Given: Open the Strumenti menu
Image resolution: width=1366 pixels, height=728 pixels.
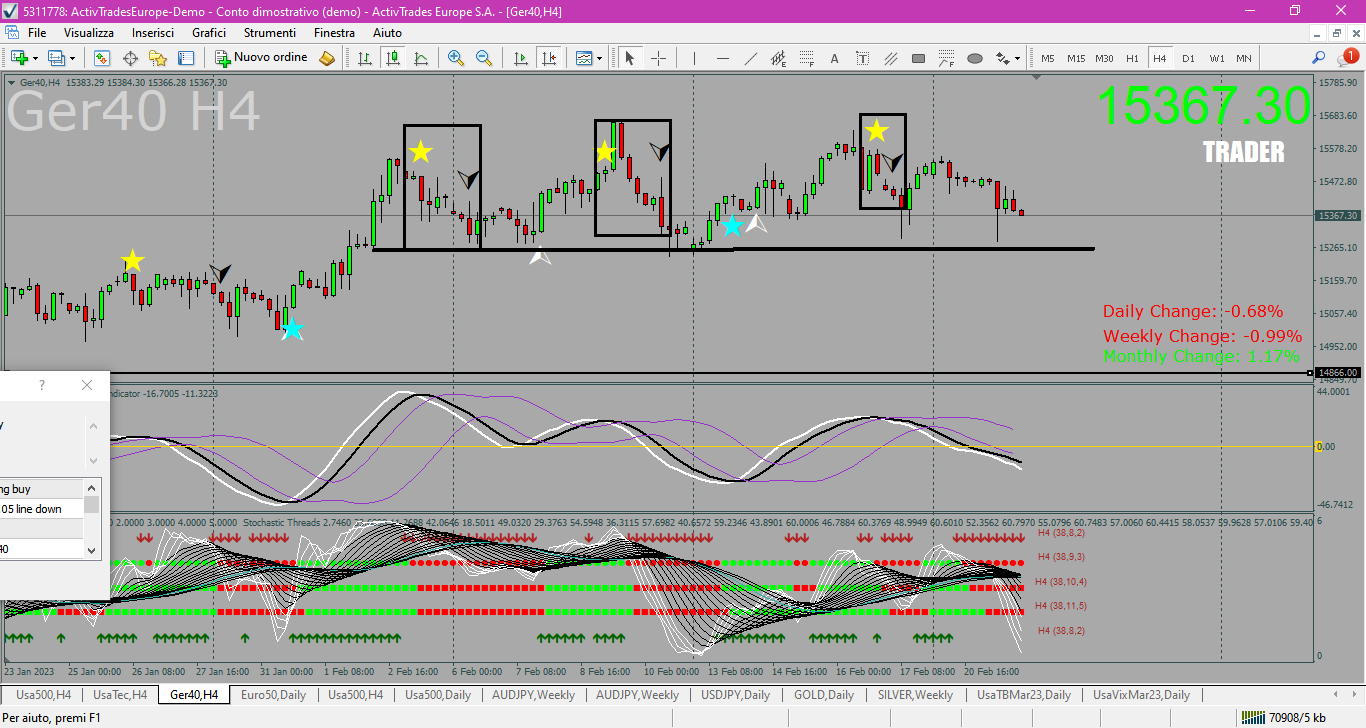Looking at the screenshot, I should click(270, 33).
